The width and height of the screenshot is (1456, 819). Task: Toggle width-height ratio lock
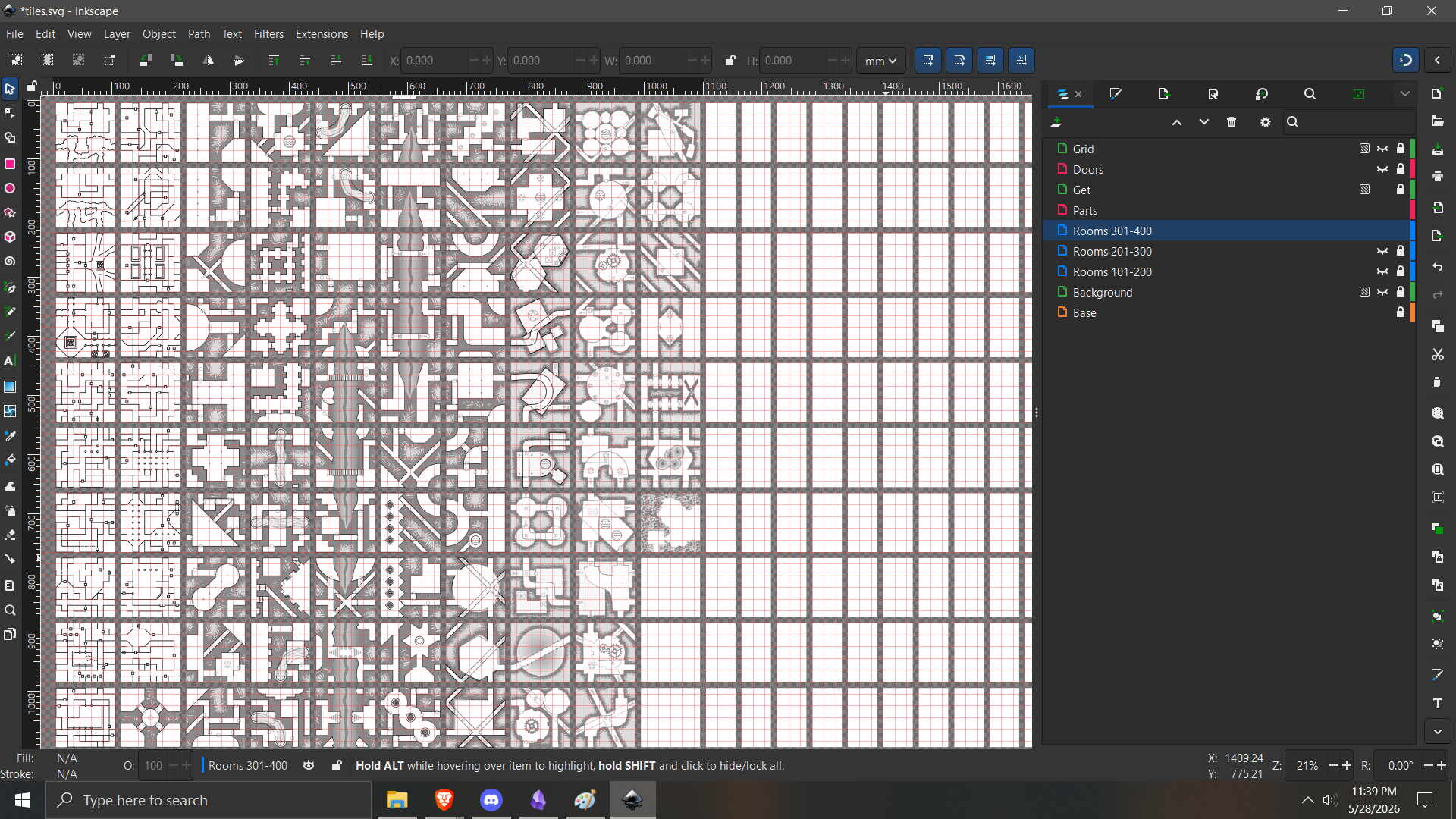(730, 61)
